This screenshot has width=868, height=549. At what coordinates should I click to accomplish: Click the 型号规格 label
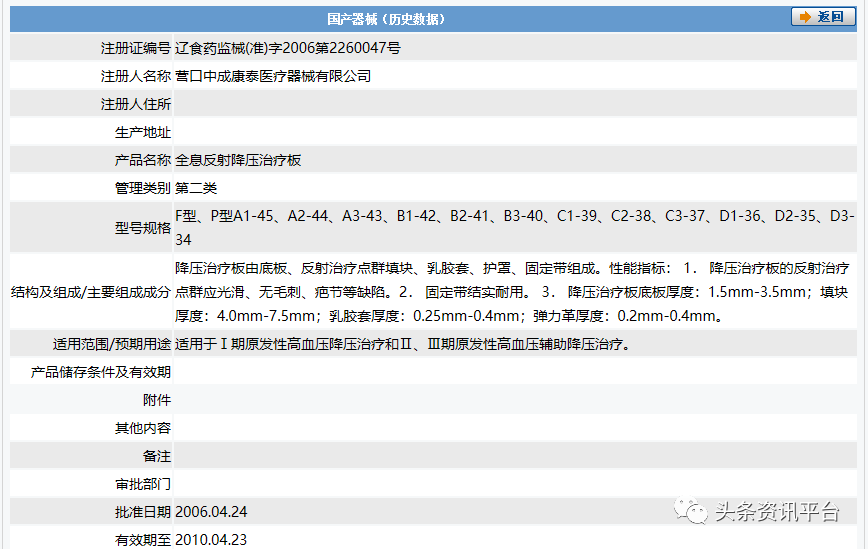pyautogui.click(x=142, y=228)
